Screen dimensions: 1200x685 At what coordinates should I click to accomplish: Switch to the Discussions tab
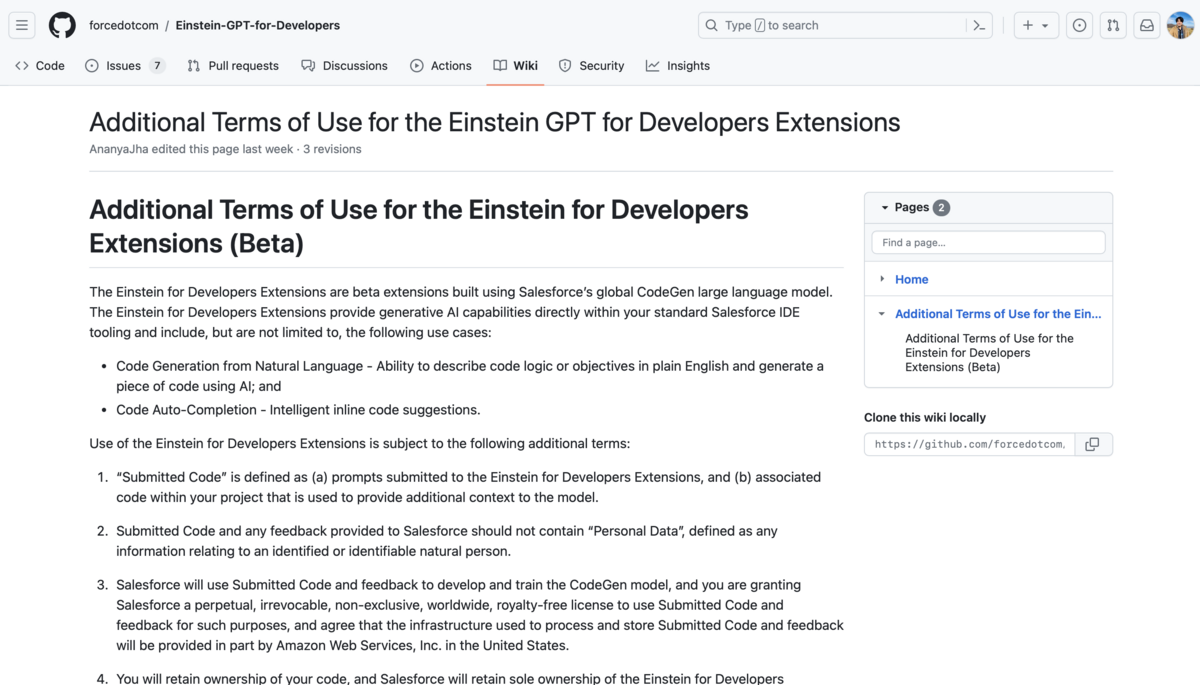[x=355, y=65]
